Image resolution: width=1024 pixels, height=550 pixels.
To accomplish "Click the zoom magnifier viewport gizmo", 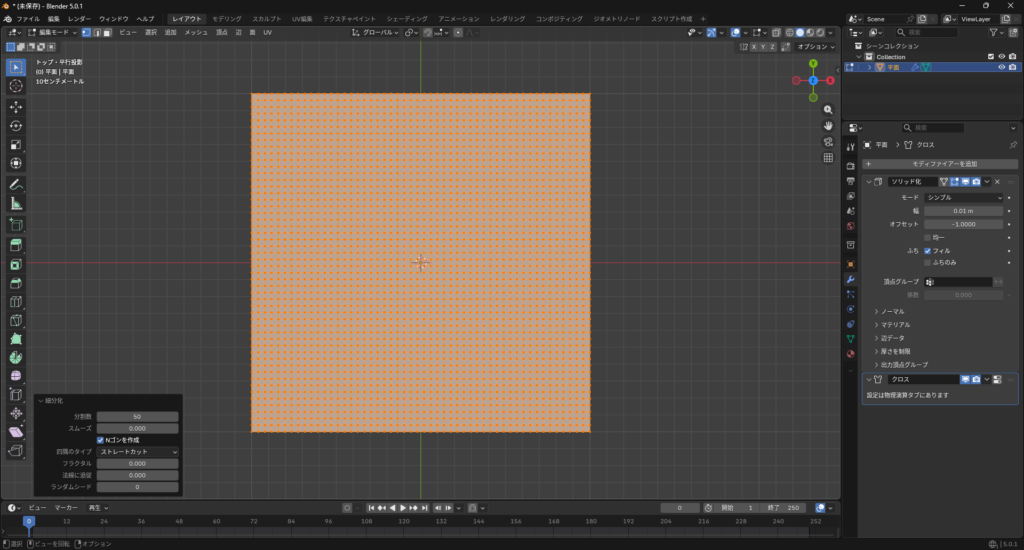I will (828, 109).
